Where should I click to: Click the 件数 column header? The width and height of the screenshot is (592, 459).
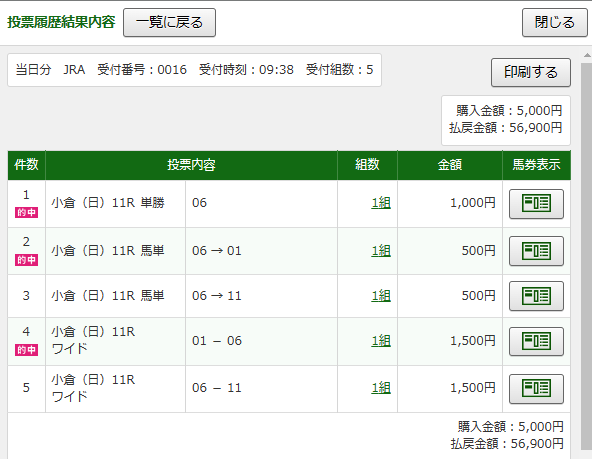[x=26, y=165]
